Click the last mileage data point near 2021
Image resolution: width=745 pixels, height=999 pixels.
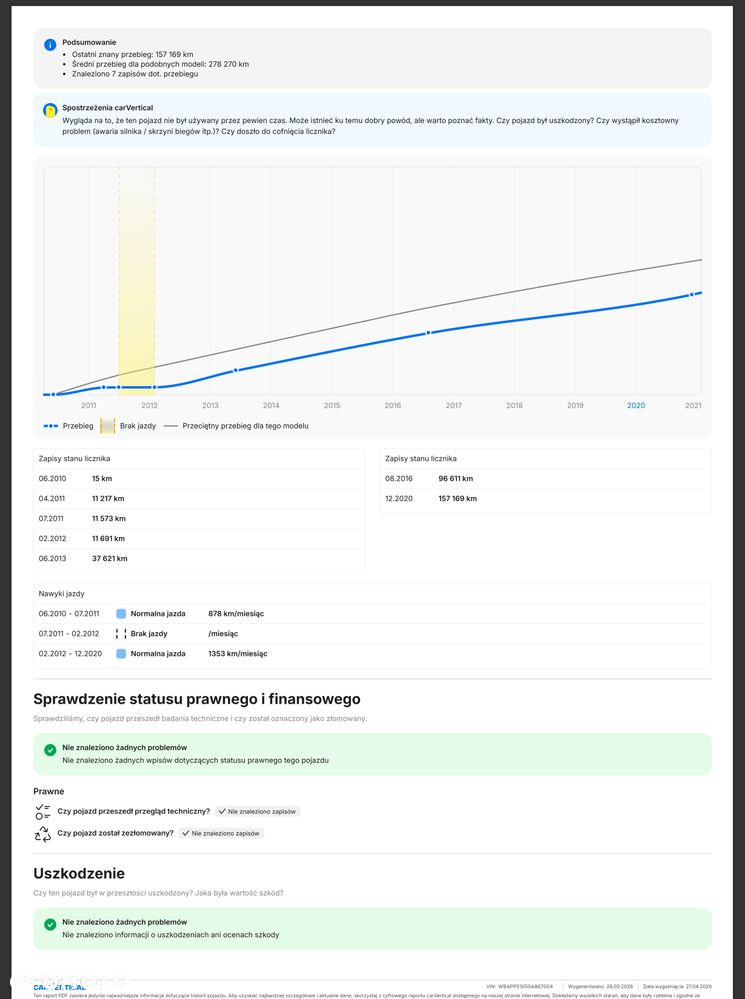point(691,295)
